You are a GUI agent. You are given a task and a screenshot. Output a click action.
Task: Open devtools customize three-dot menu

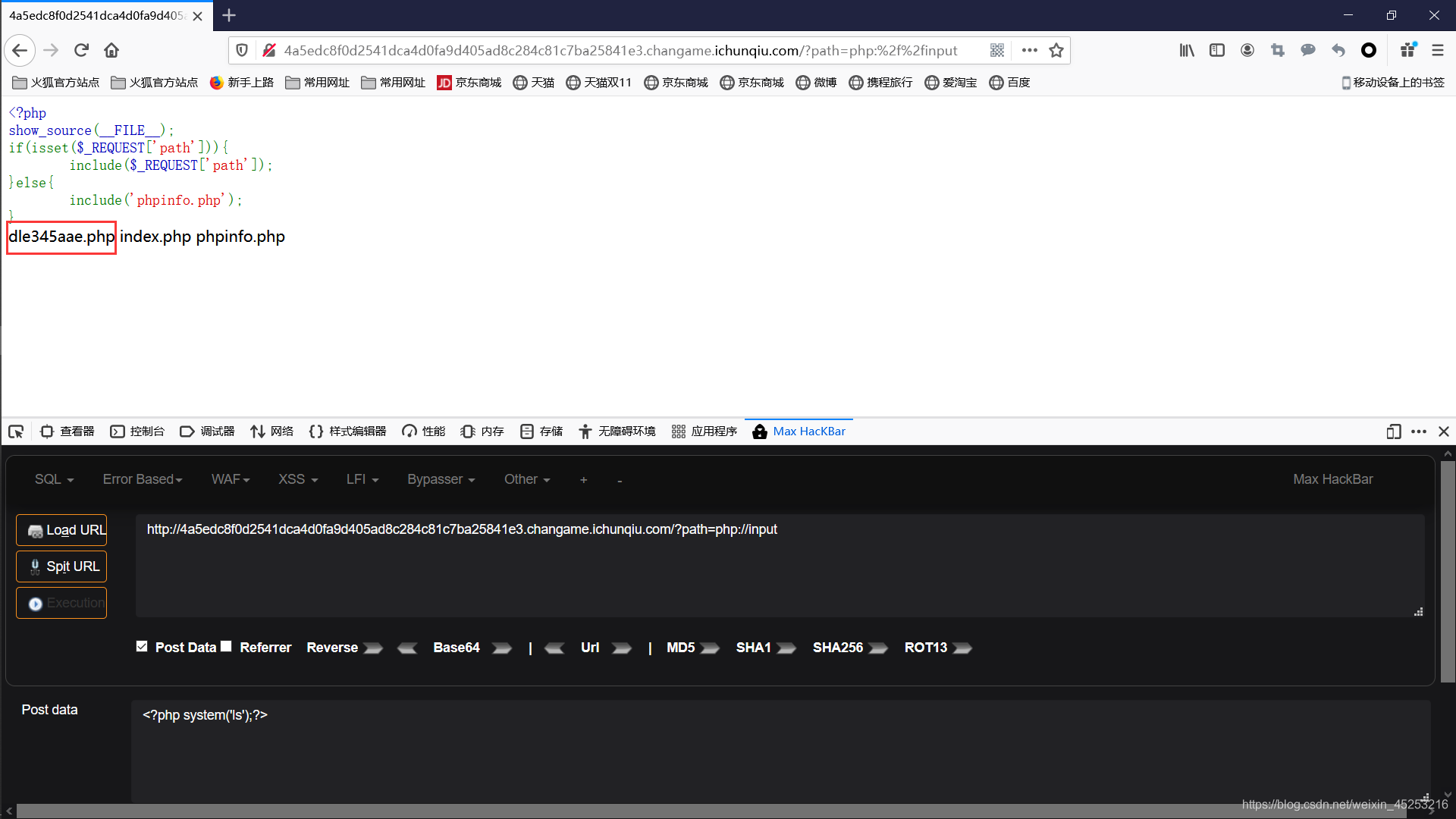click(x=1419, y=431)
